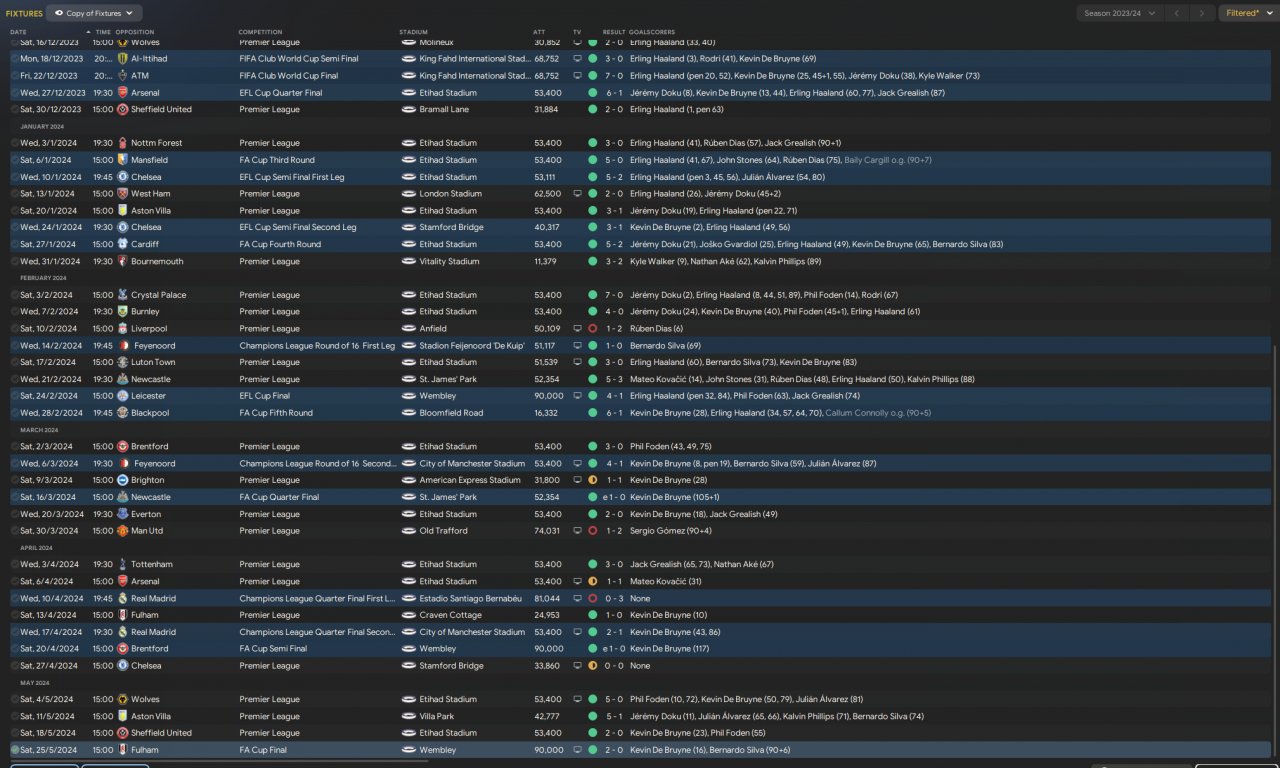Click the Blackpool club badge

pos(123,413)
